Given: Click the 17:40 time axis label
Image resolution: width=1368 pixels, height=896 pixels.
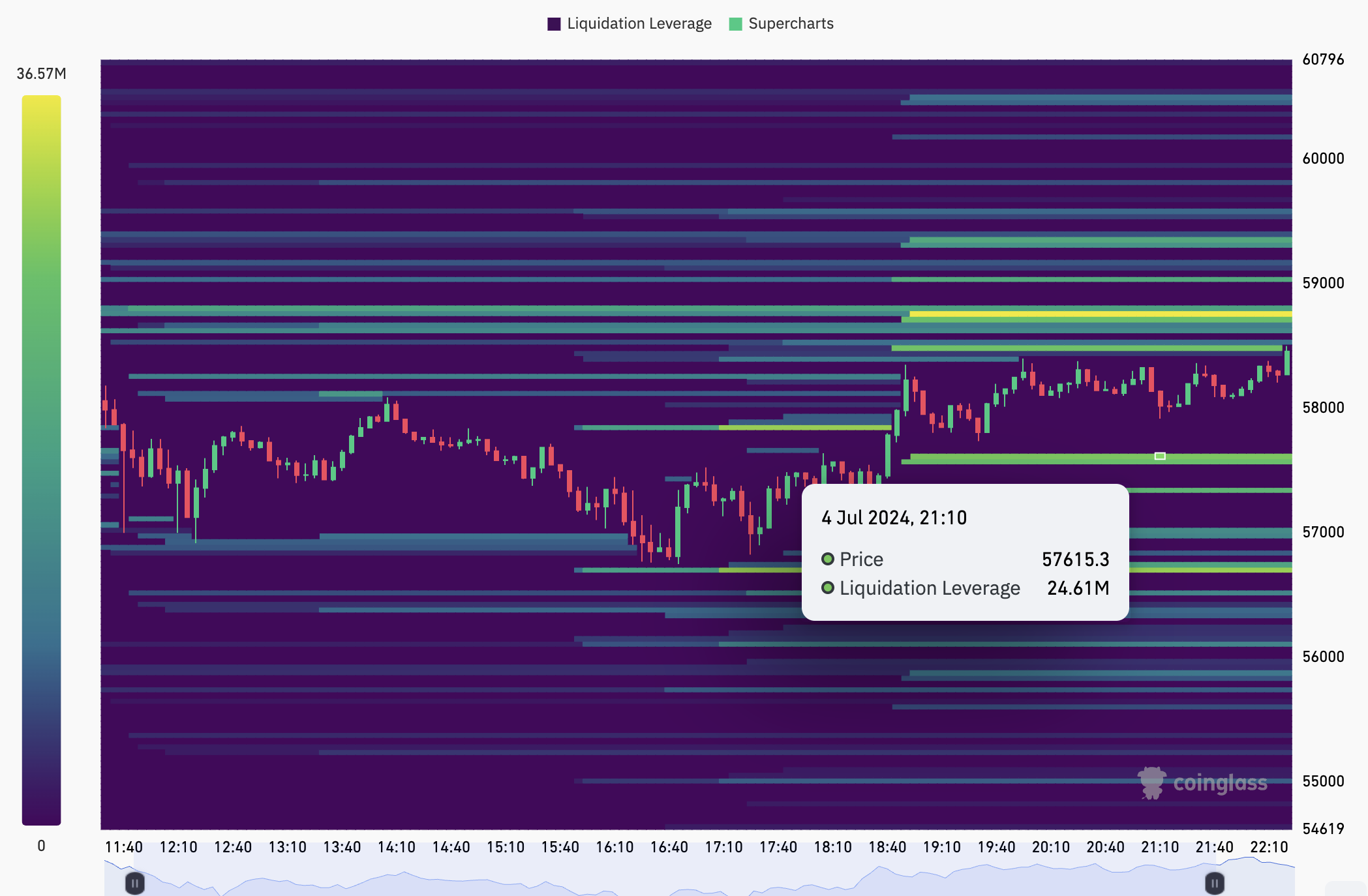Looking at the screenshot, I should (778, 847).
